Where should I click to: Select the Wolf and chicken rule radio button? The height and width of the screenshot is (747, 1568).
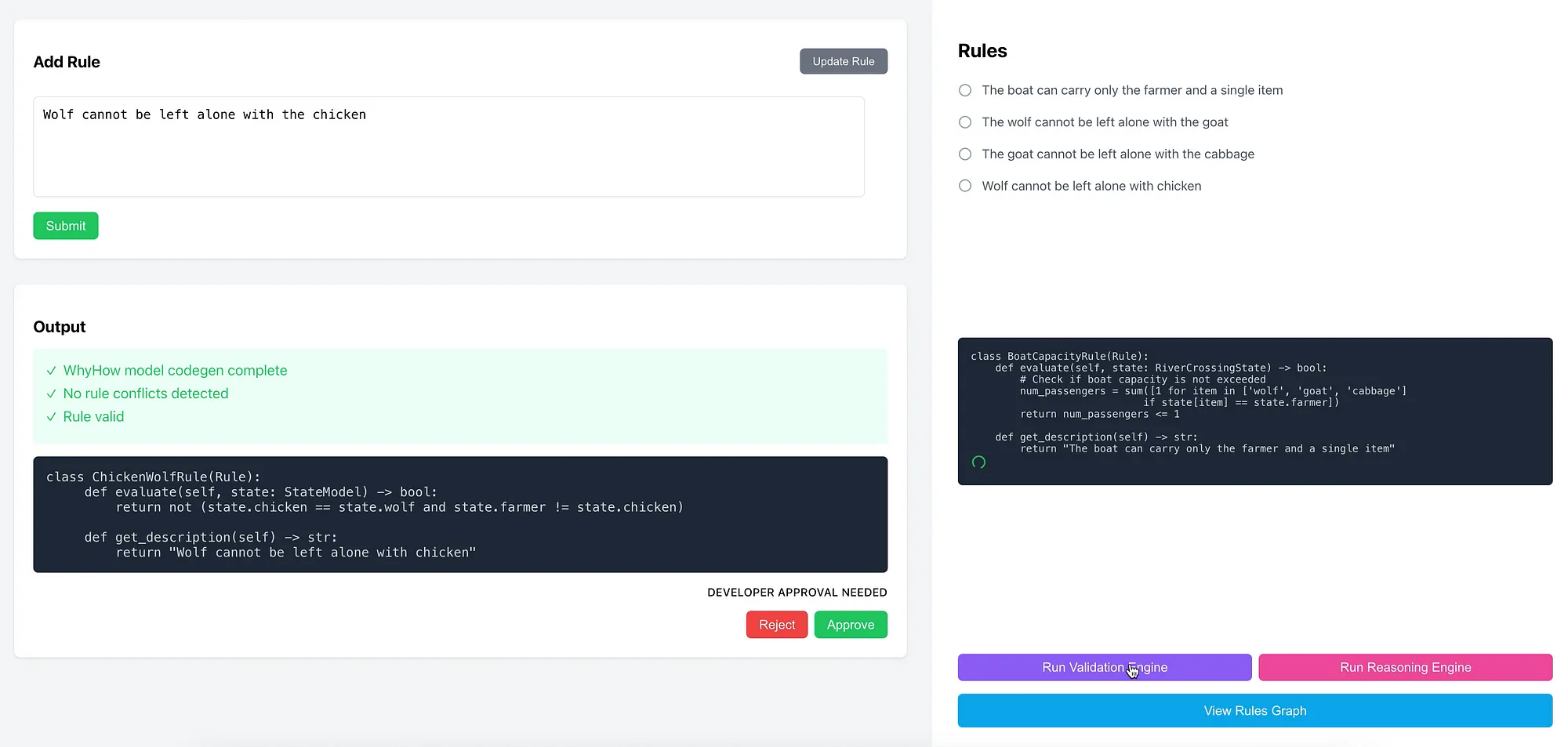965,186
